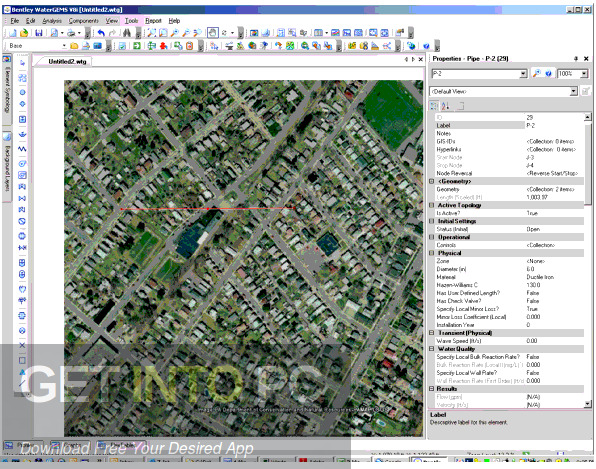Open the Edit menu
Screen dimensions: 596x469
(x=30, y=21)
